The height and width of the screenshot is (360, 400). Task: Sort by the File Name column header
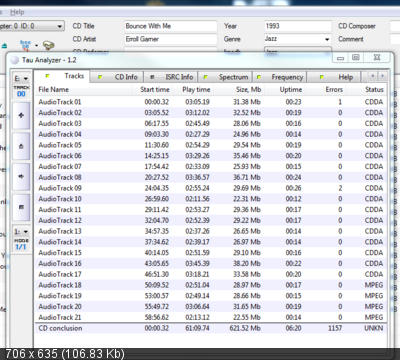[x=83, y=90]
